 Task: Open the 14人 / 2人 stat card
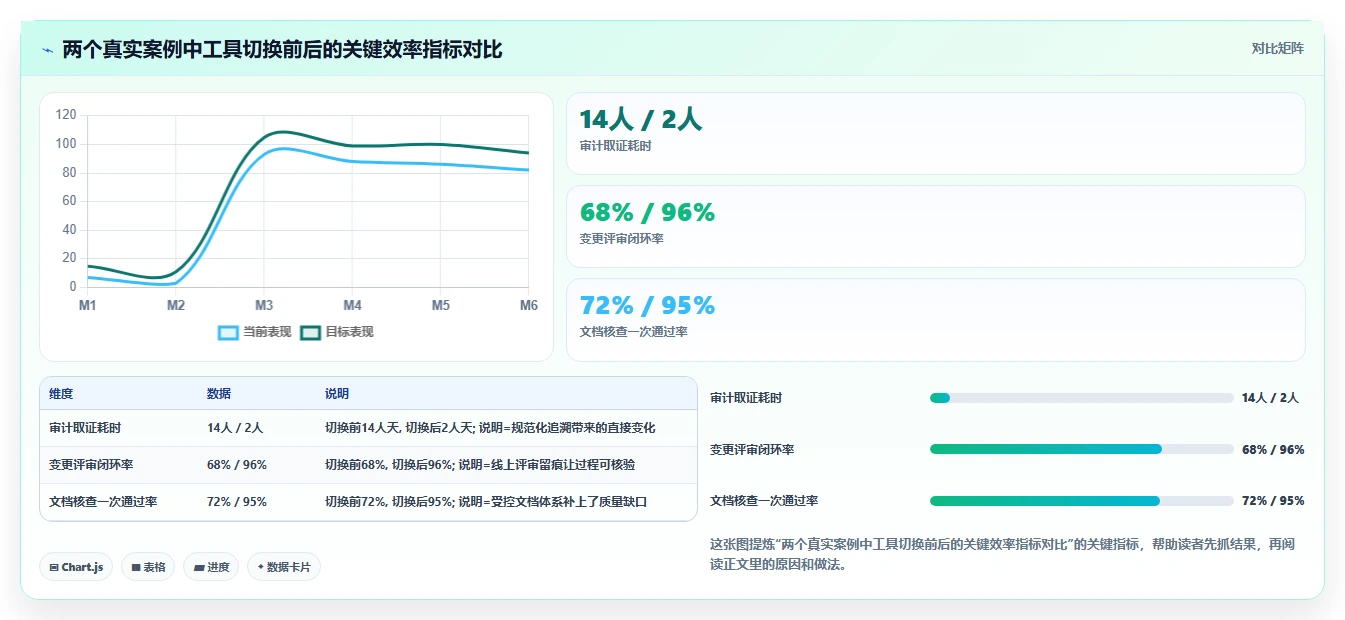pos(936,134)
